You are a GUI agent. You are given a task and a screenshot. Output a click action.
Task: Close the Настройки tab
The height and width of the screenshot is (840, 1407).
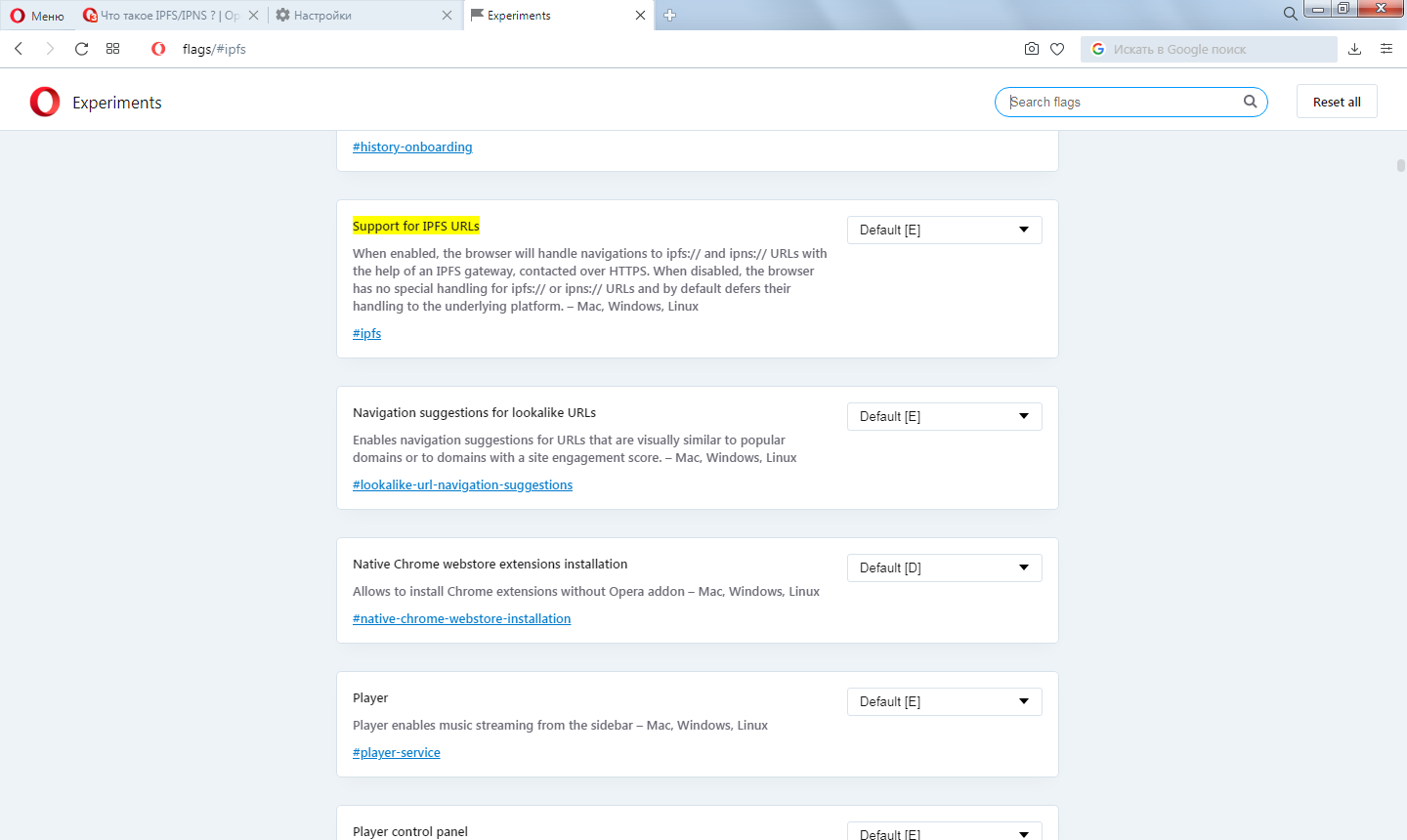tap(447, 16)
